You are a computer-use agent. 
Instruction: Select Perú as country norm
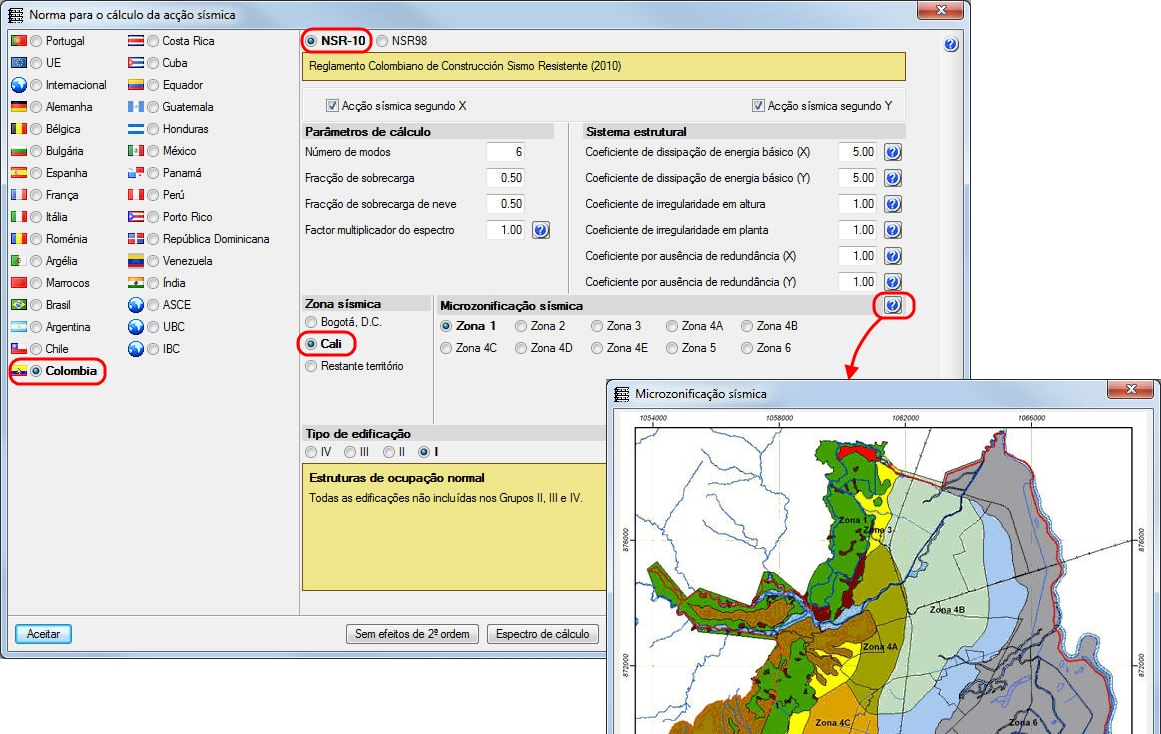click(x=153, y=195)
